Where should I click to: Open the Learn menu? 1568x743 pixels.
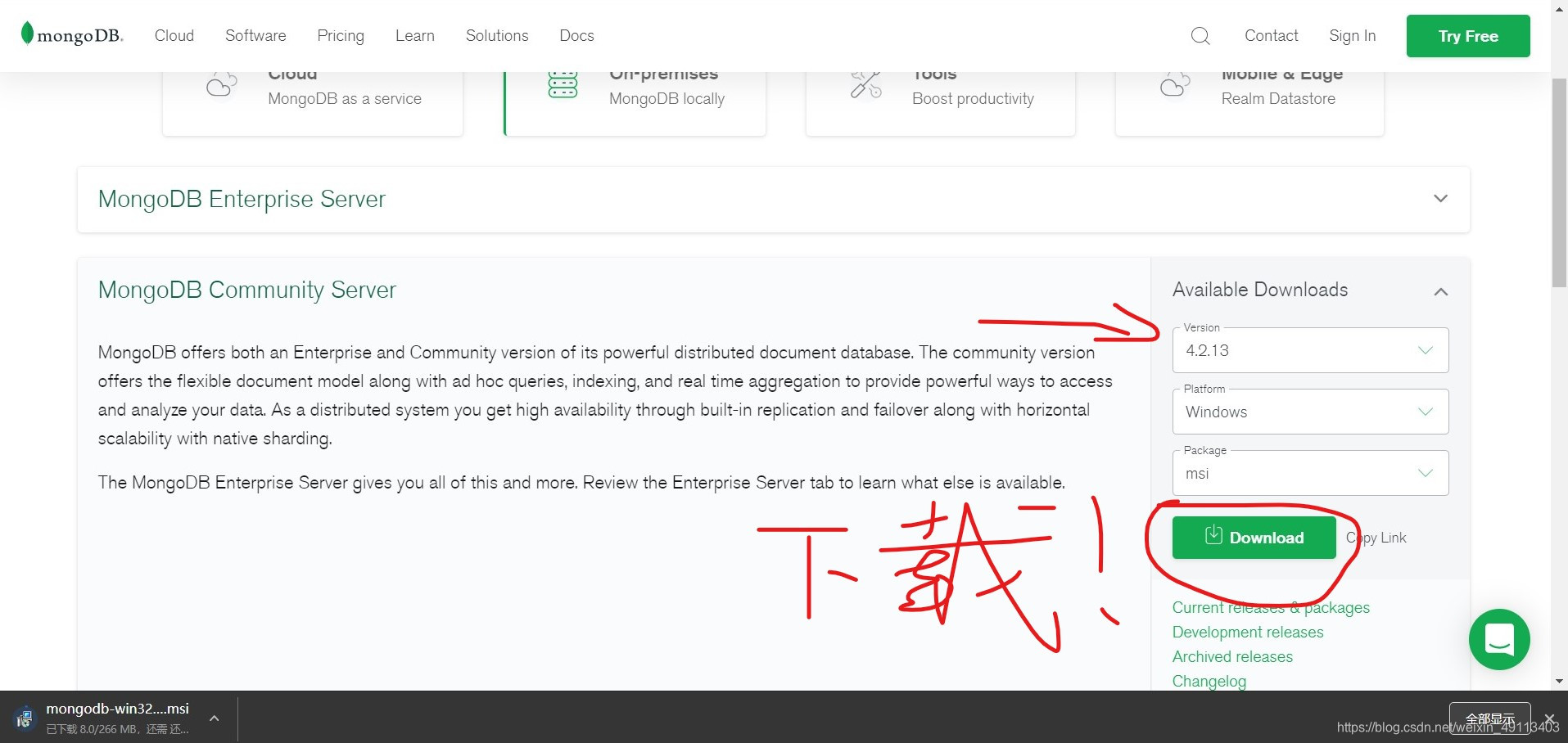(415, 36)
